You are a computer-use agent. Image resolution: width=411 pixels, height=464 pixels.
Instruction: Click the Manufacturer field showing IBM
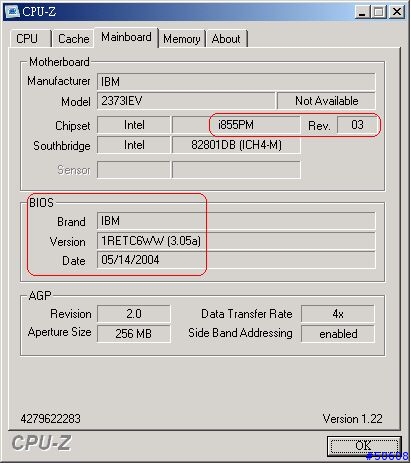236,82
